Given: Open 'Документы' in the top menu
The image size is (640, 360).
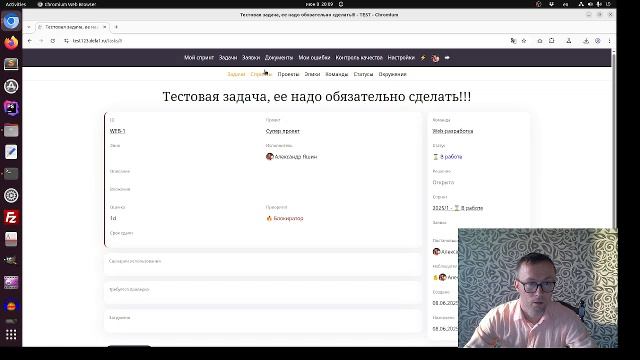Looking at the screenshot, I should (279, 58).
